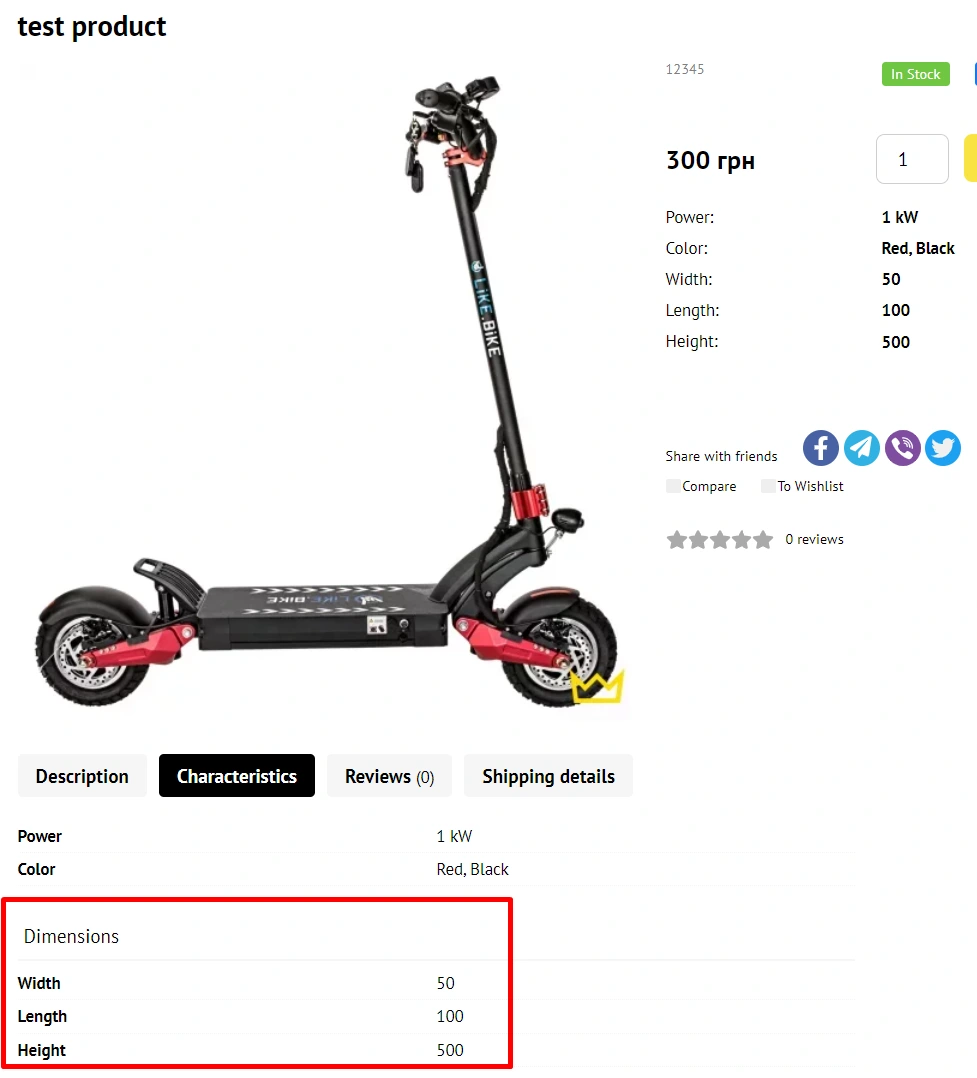Click the In Stock badge
This screenshot has height=1078, width=977.
pos(915,74)
